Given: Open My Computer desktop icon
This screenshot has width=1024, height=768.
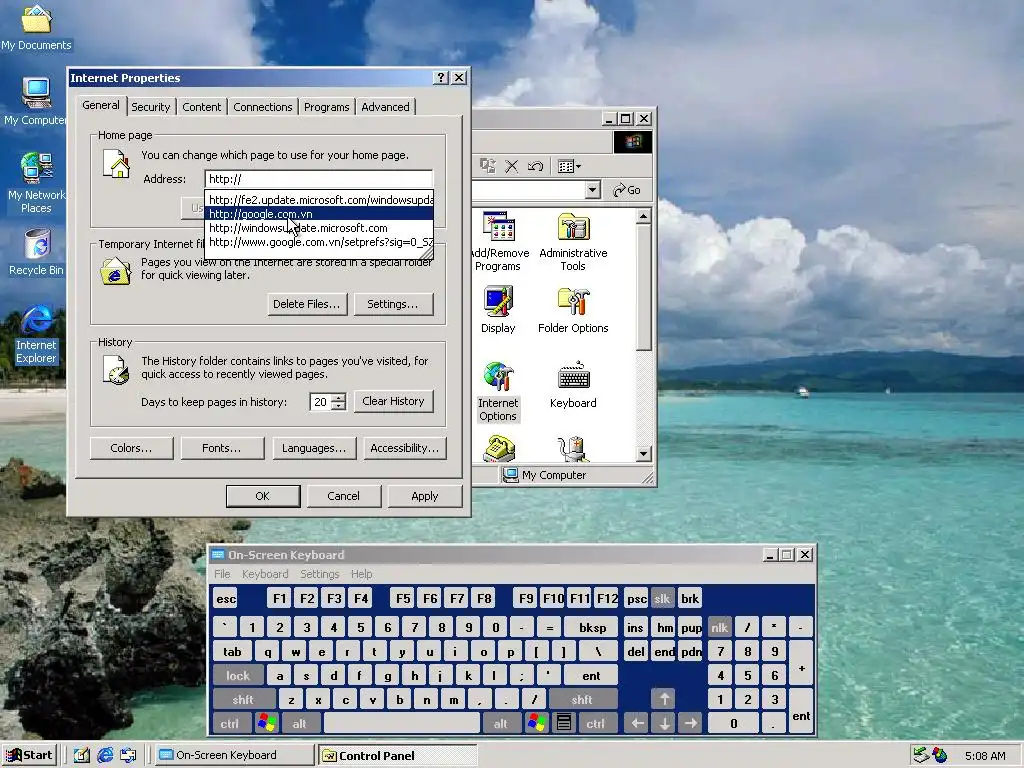Looking at the screenshot, I should pos(35,102).
